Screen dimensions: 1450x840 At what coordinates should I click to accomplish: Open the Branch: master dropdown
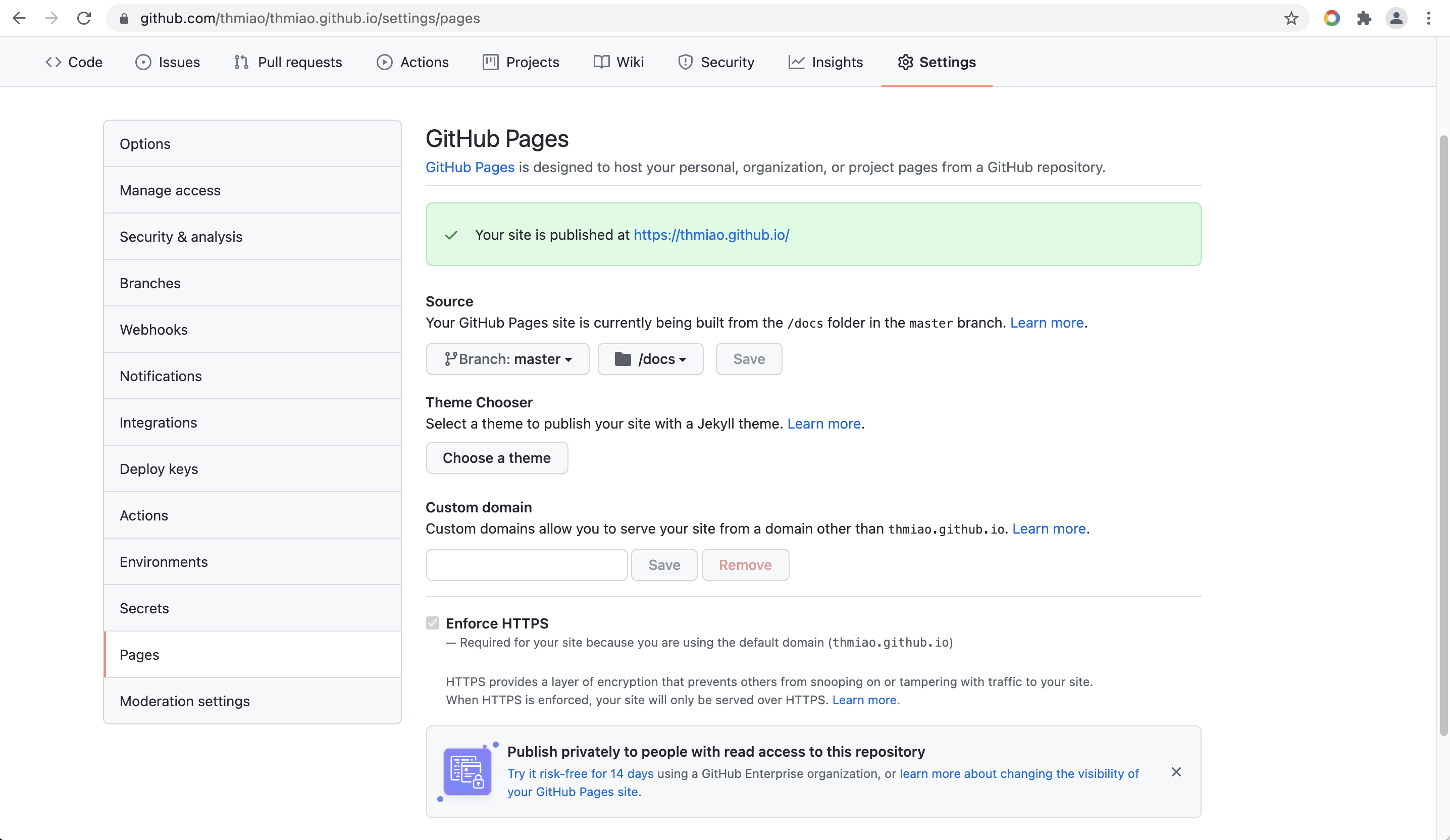pyautogui.click(x=507, y=359)
